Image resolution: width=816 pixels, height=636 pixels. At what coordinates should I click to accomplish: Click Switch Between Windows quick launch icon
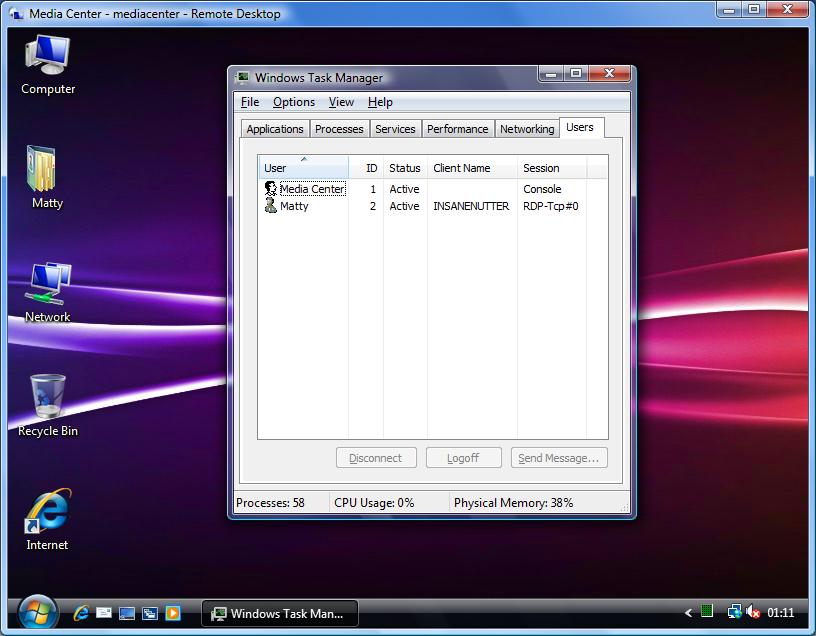(149, 613)
